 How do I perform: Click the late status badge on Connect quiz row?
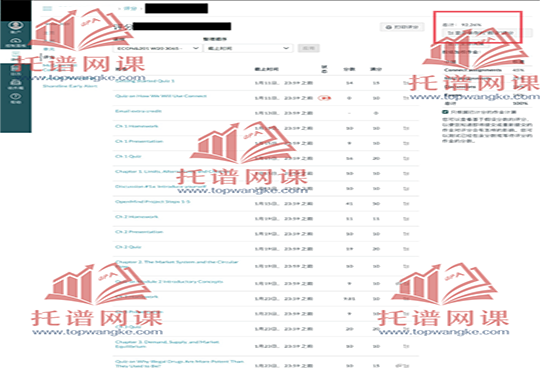tap(324, 98)
